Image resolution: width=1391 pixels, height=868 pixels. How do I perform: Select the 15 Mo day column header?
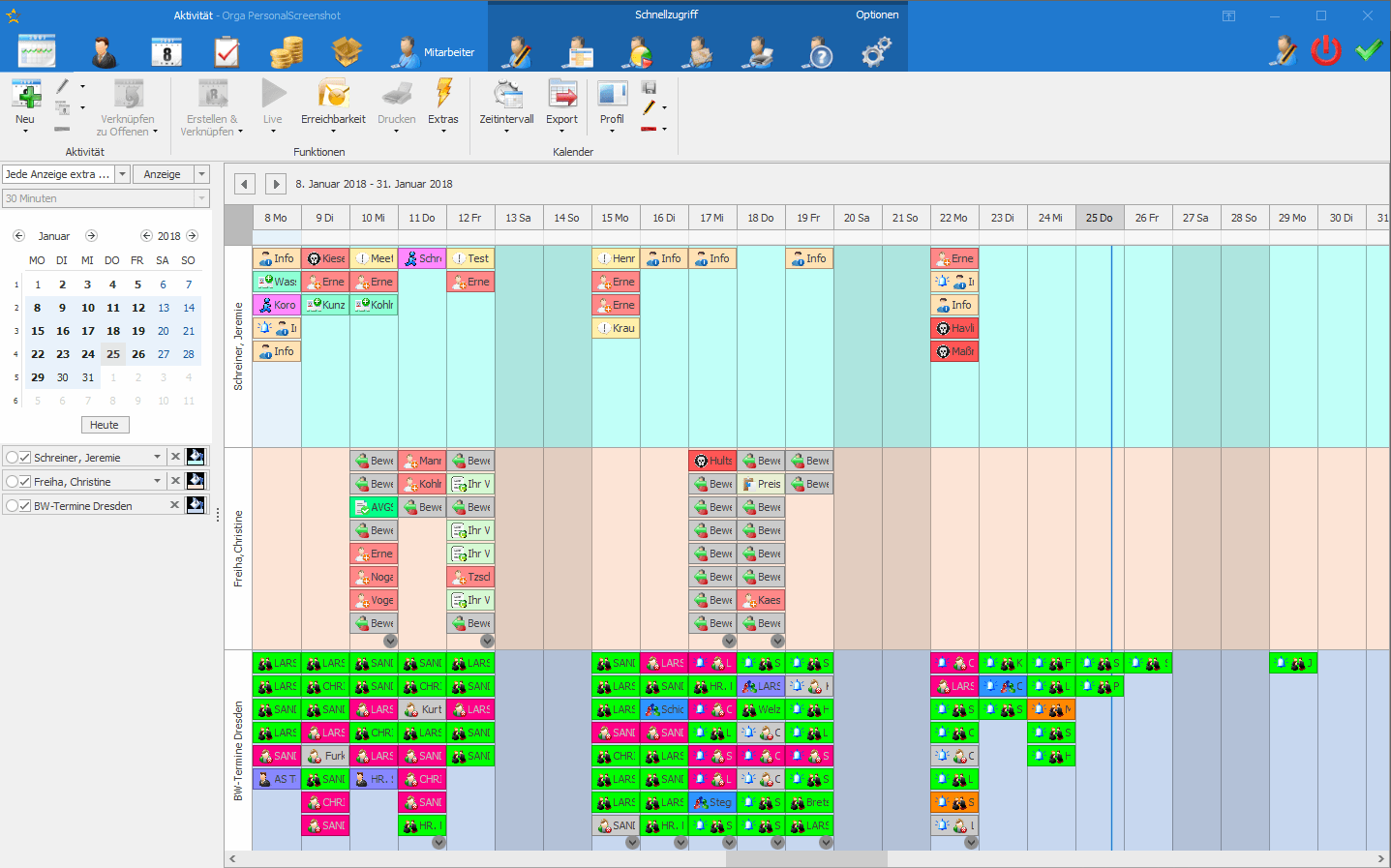click(616, 218)
